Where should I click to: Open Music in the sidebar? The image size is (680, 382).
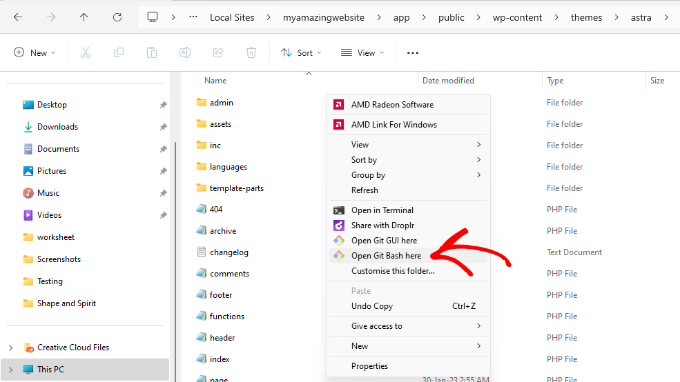point(48,193)
